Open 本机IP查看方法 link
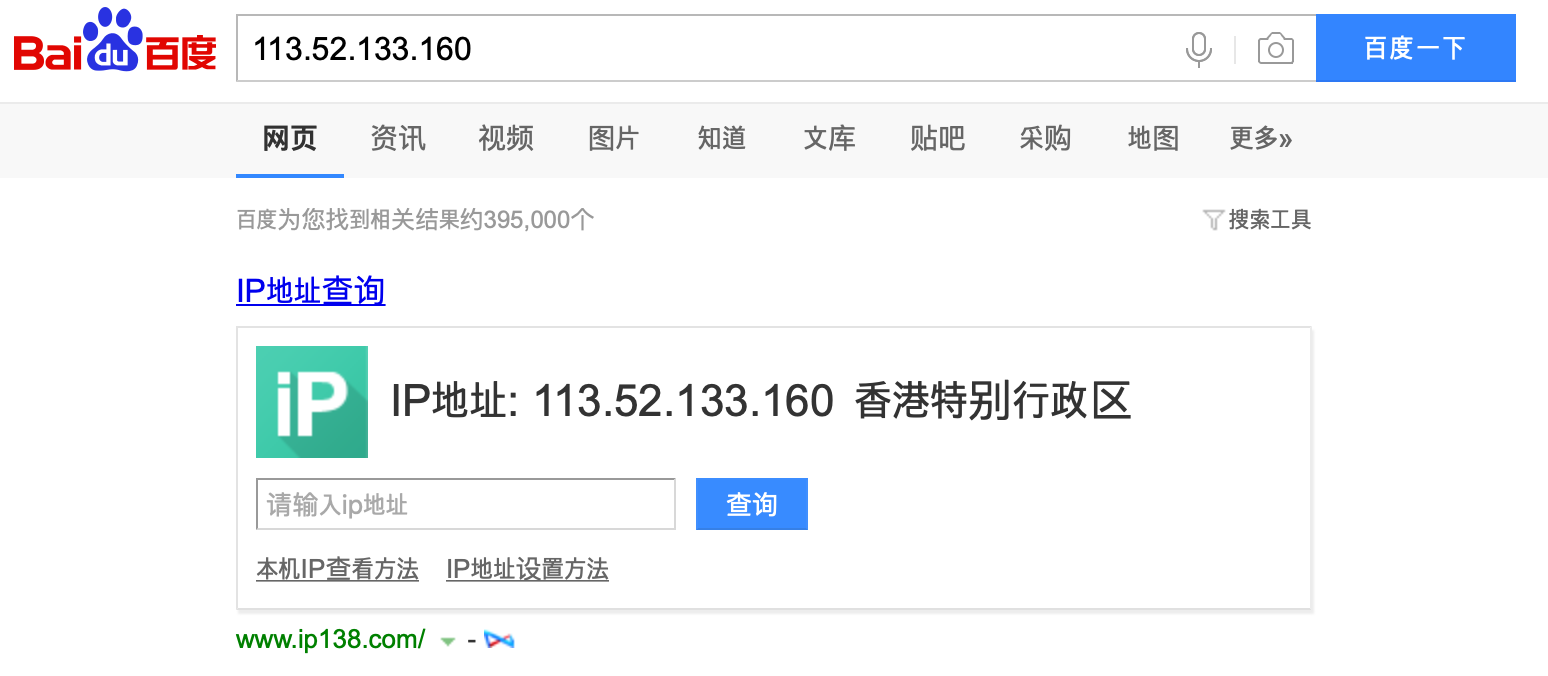 tap(337, 570)
